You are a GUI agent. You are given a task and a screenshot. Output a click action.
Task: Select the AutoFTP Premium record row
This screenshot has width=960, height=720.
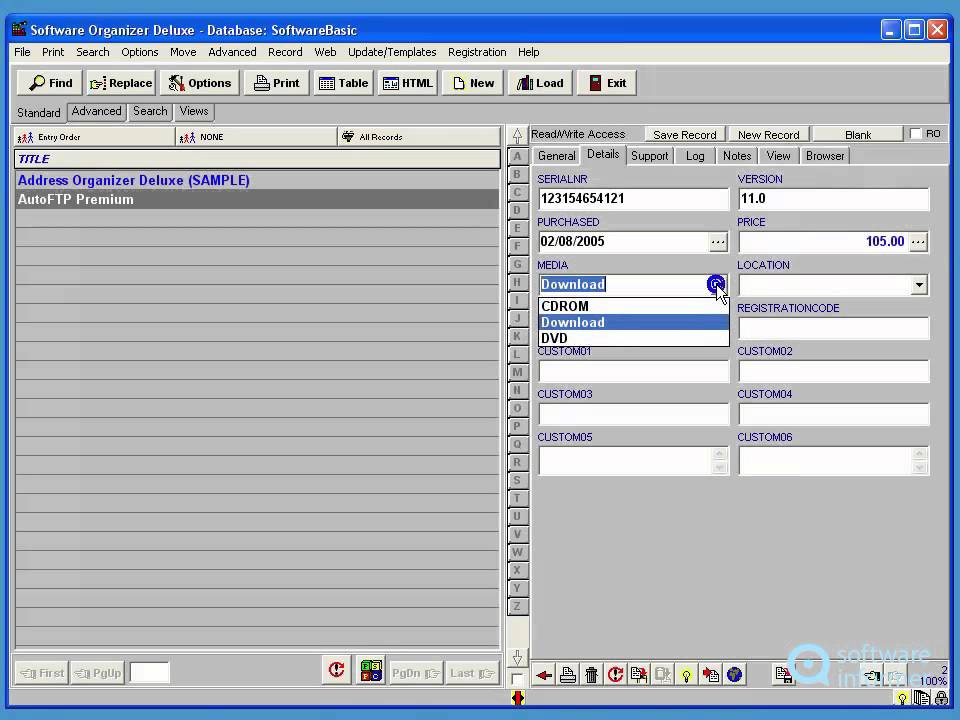click(257, 200)
